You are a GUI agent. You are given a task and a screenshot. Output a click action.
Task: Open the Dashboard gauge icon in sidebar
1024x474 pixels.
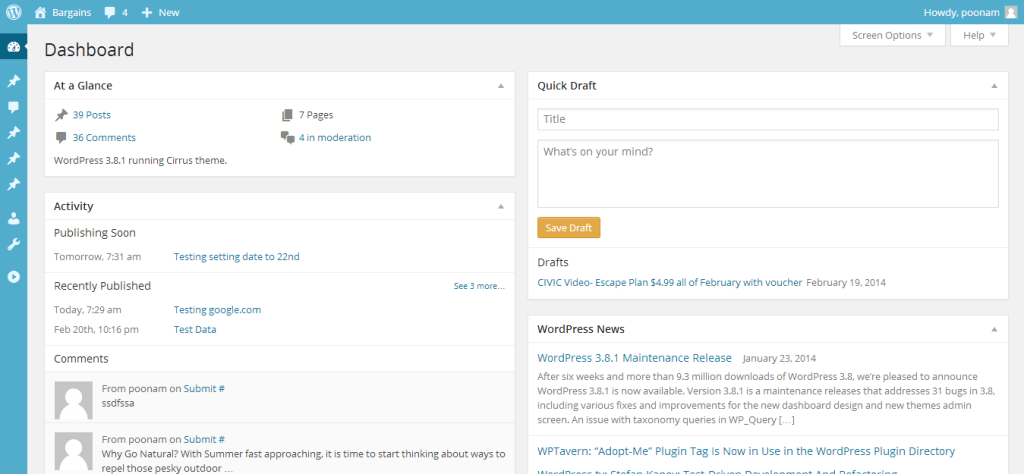coord(14,47)
